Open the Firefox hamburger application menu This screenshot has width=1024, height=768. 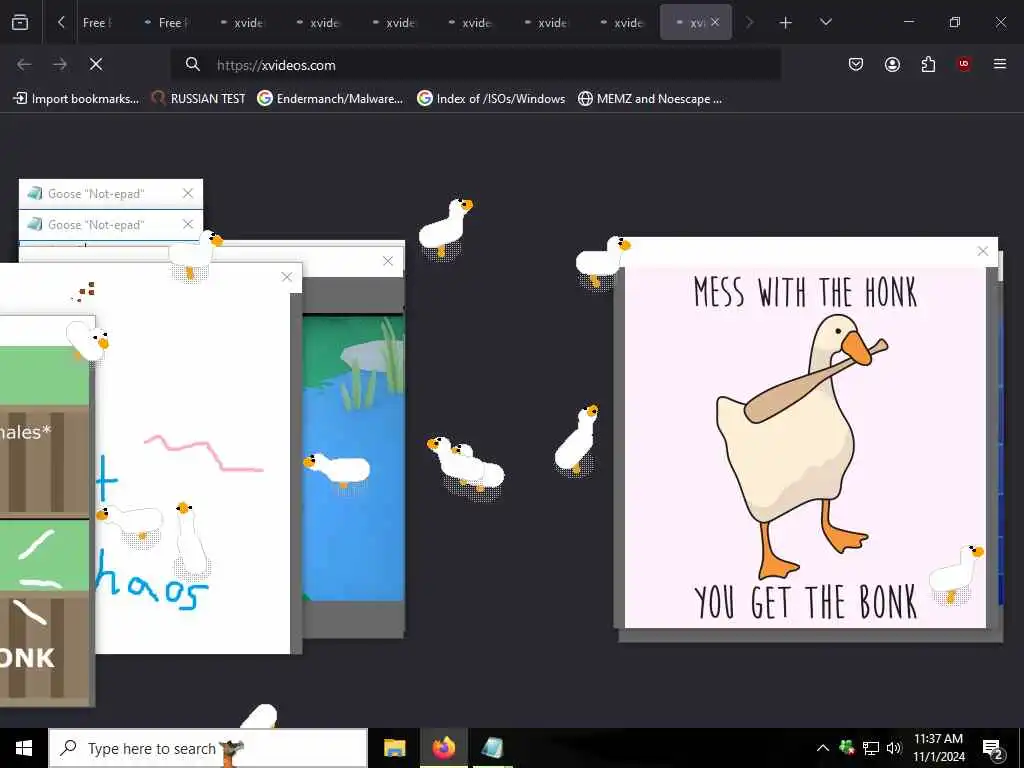(x=1000, y=64)
